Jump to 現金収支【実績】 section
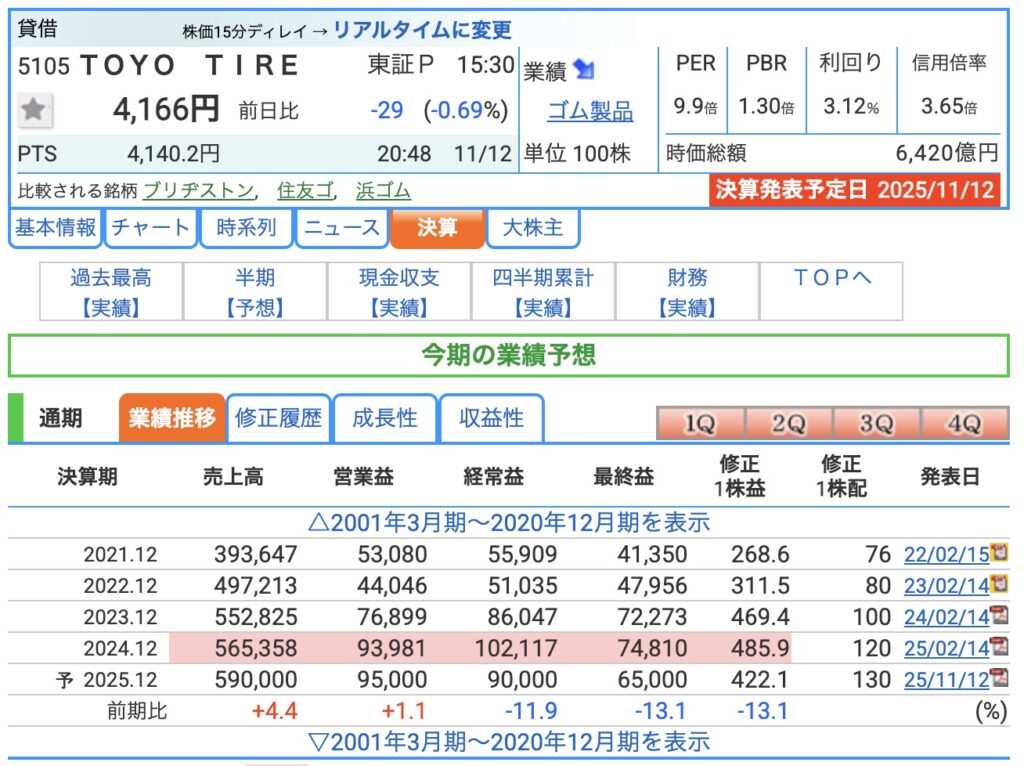Image resolution: width=1024 pixels, height=766 pixels. [399, 292]
